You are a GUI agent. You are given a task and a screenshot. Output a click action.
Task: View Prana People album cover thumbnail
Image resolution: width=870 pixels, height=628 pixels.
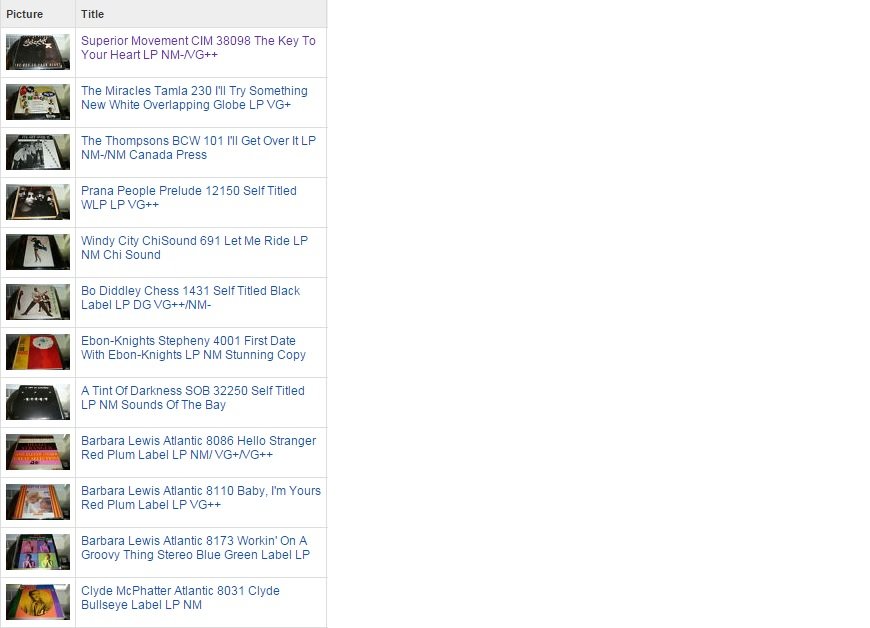[38, 202]
